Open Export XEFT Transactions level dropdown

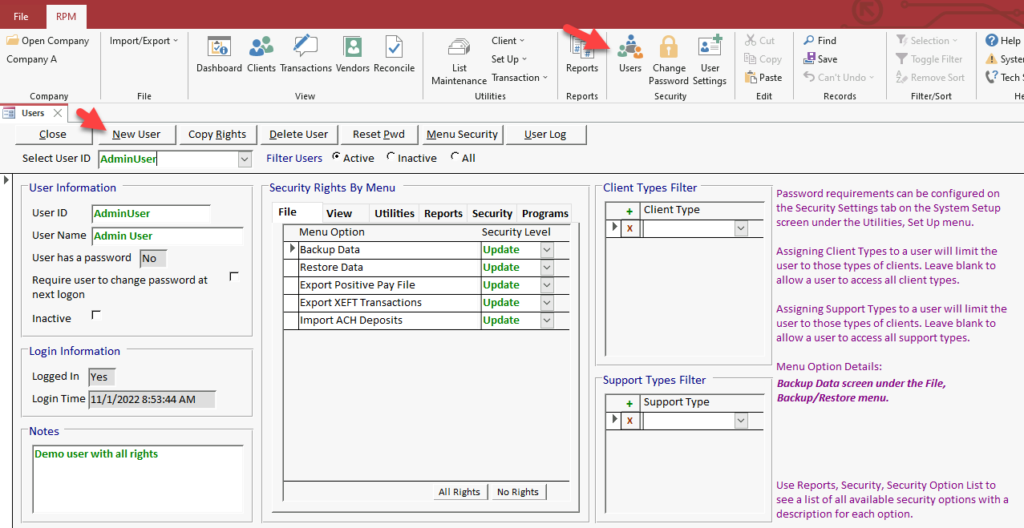pyautogui.click(x=547, y=303)
